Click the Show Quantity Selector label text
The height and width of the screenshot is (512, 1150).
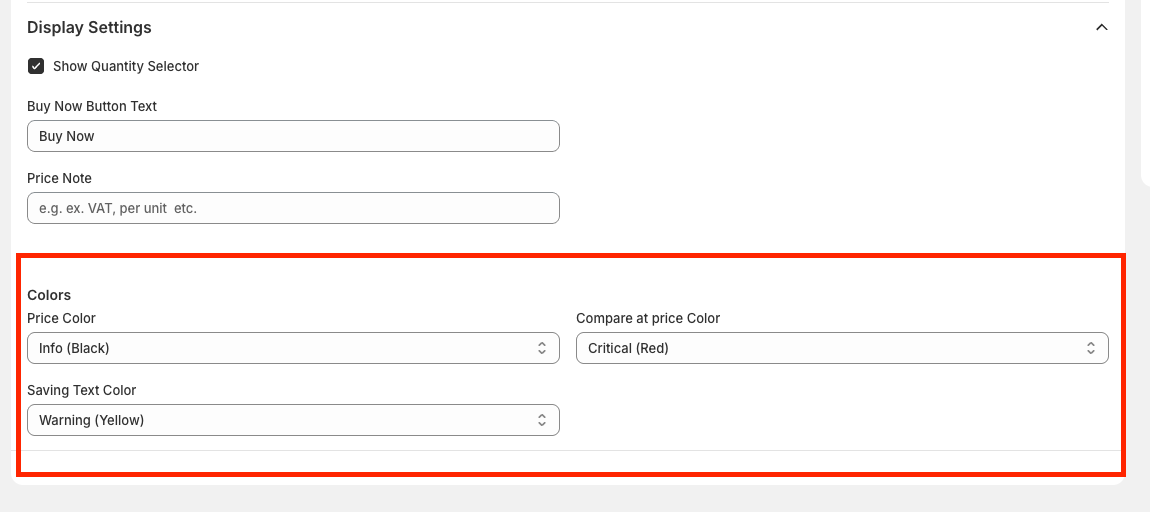coord(126,66)
